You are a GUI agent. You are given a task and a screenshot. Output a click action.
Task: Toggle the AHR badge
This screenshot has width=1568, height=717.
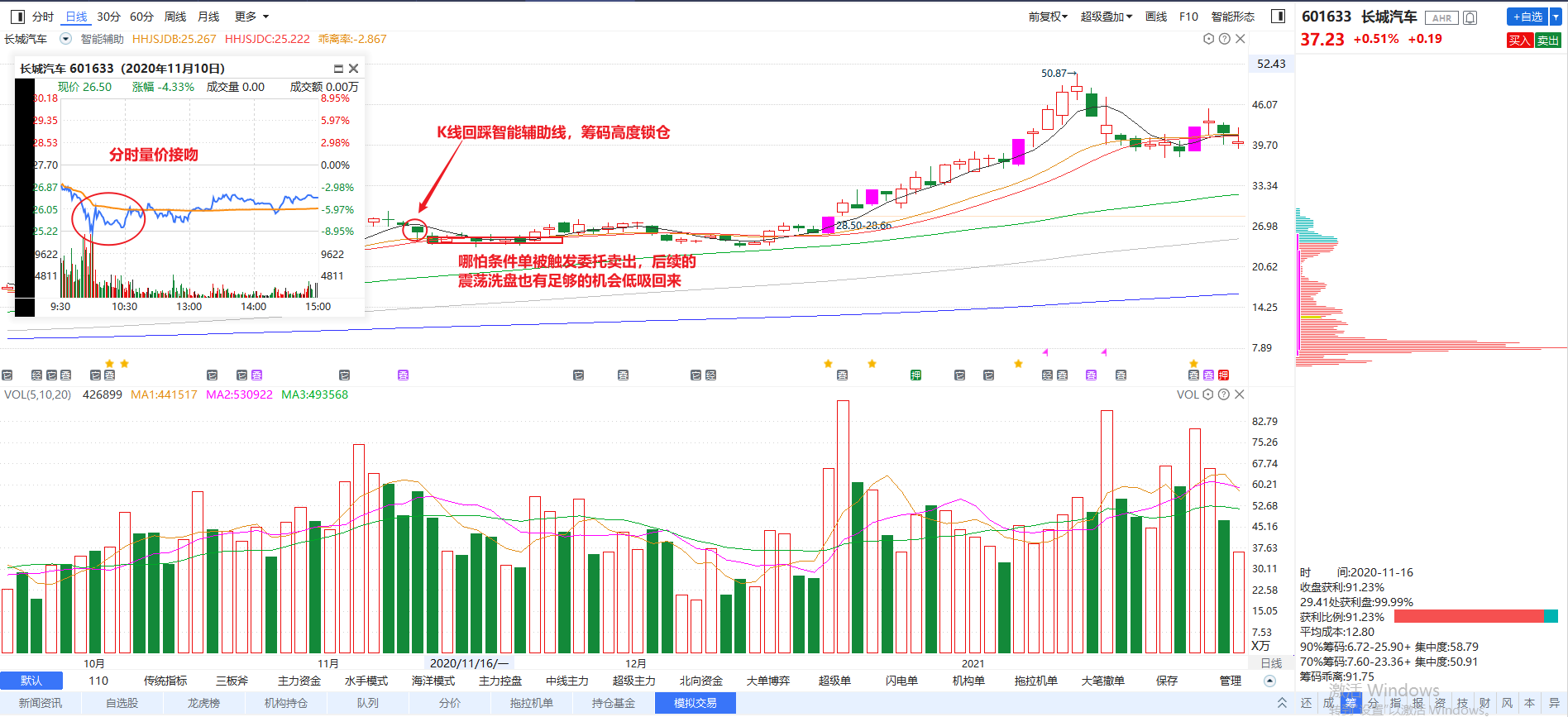(1441, 17)
